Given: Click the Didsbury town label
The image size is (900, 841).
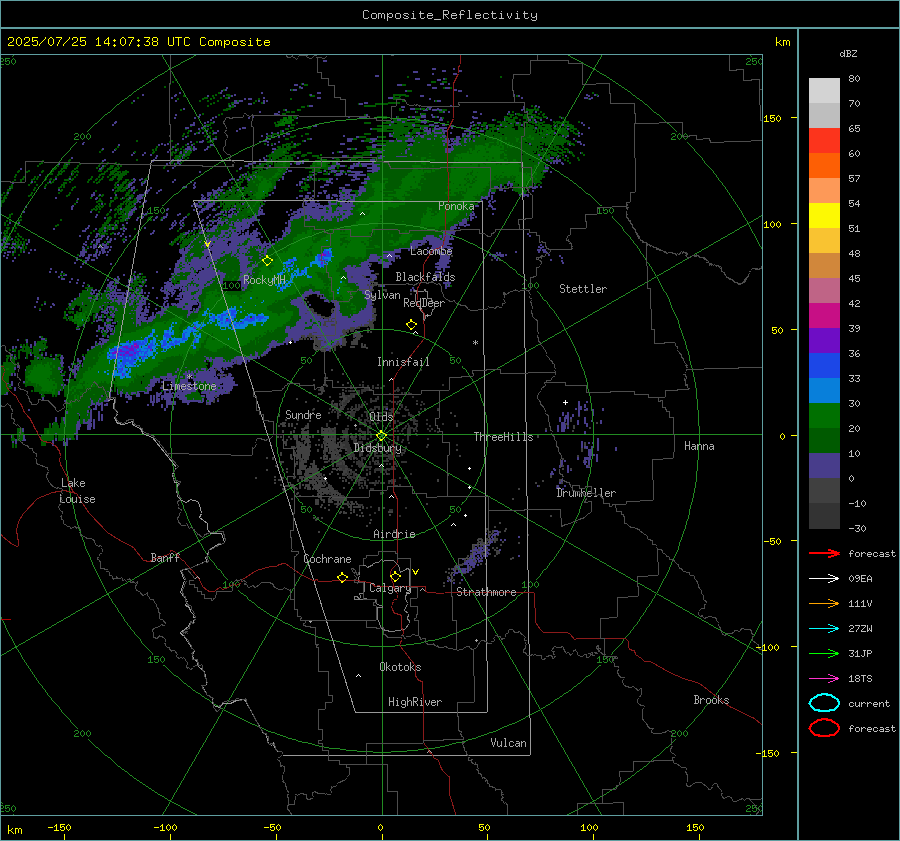Looking at the screenshot, I should point(377,448).
